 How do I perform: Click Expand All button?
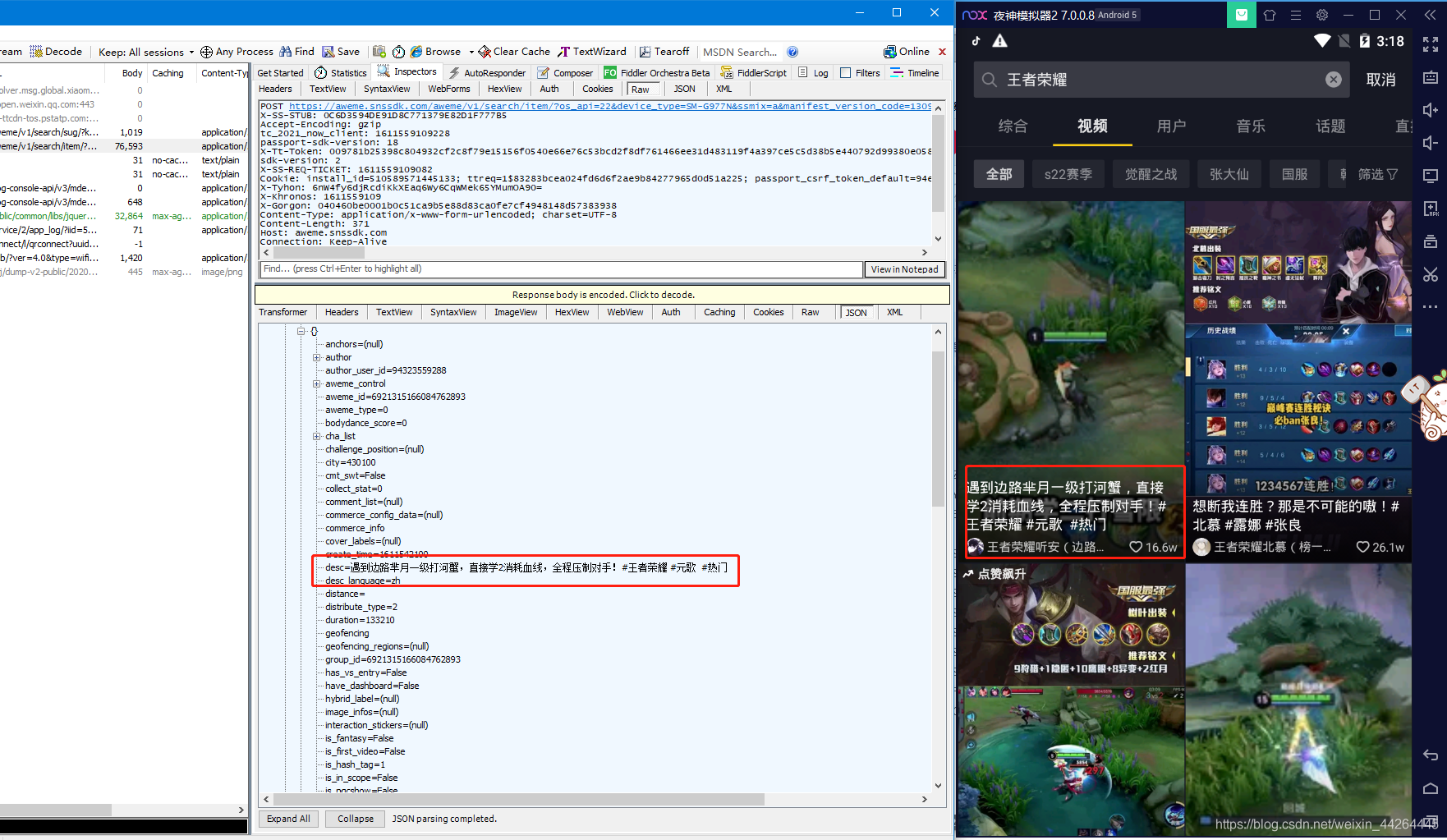click(288, 819)
